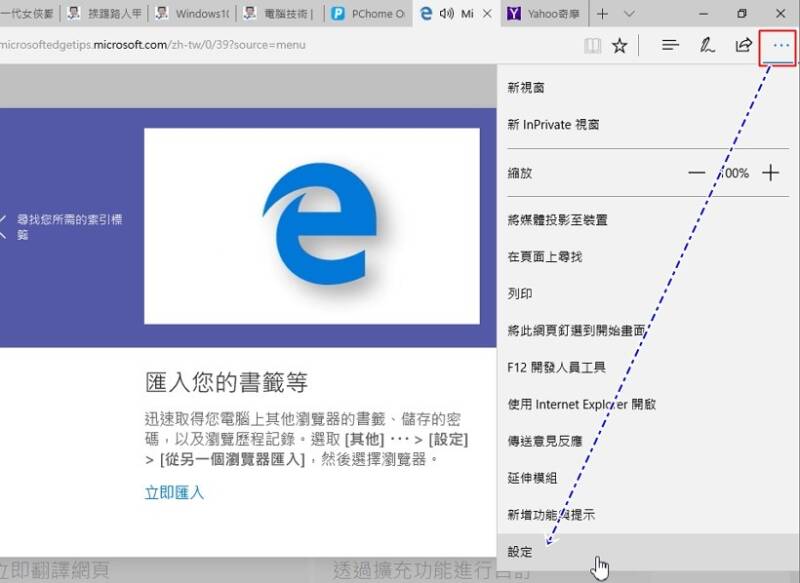Image resolution: width=800 pixels, height=583 pixels.
Task: Close the active Mi tab
Action: click(487, 14)
